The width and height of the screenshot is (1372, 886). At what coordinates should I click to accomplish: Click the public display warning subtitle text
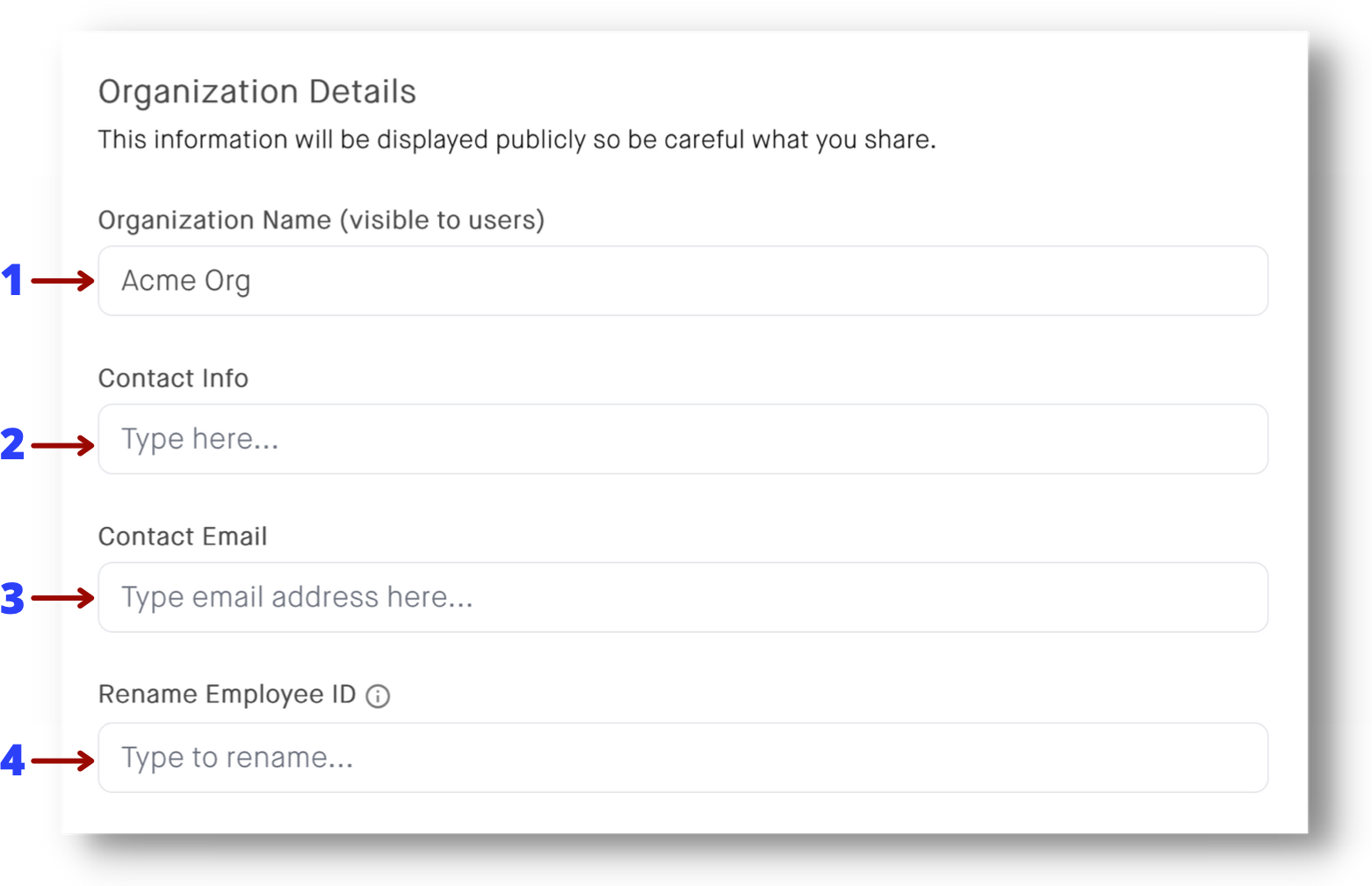coord(517,140)
